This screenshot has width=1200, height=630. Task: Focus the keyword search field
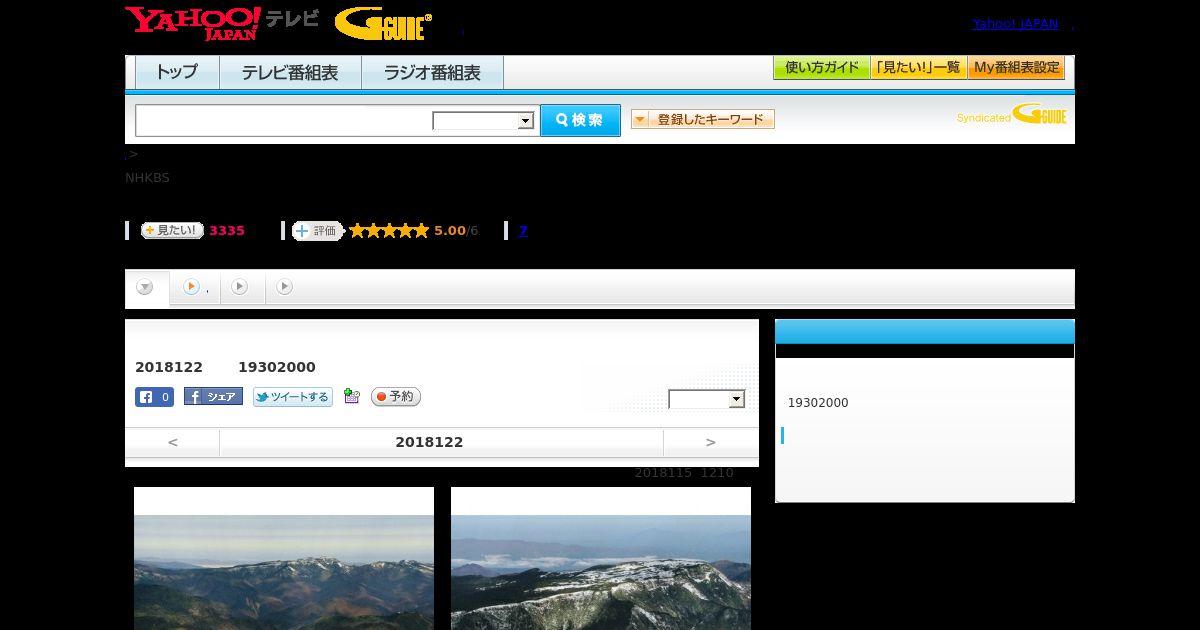click(x=284, y=120)
